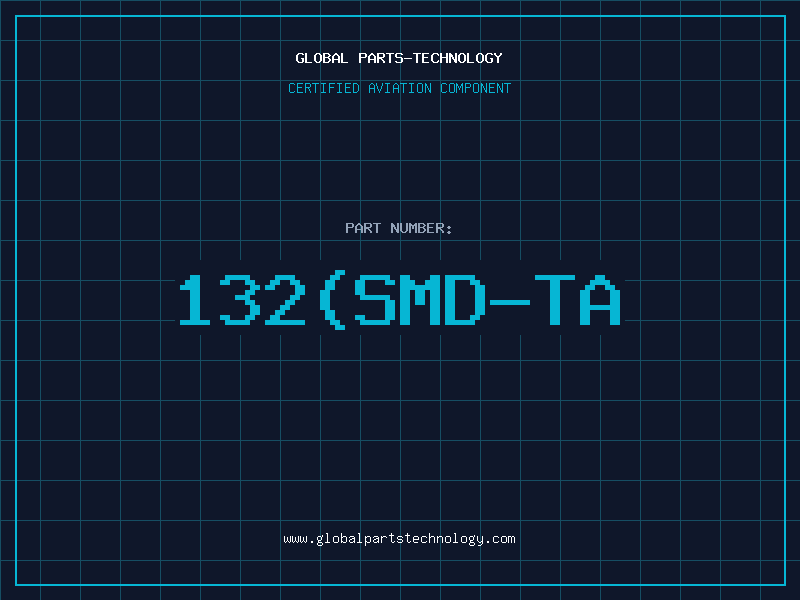This screenshot has width=800, height=600.
Task: Click the GLOBAL PARTS-TECHNOLOGY heading
Action: (399, 58)
